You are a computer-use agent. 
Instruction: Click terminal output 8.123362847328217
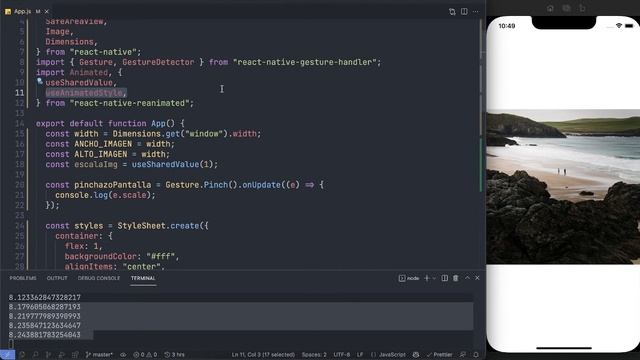[44, 297]
